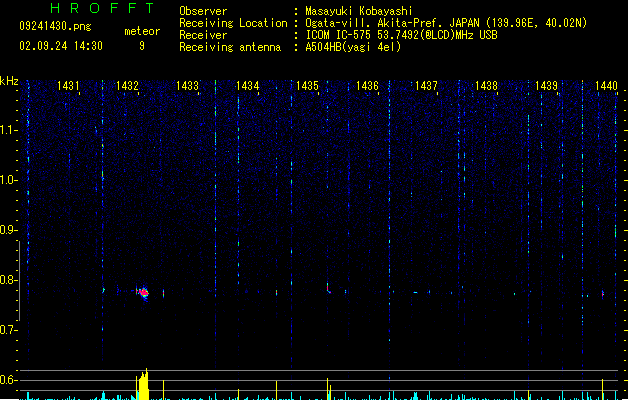Click the 1440 time marker

pos(606,86)
